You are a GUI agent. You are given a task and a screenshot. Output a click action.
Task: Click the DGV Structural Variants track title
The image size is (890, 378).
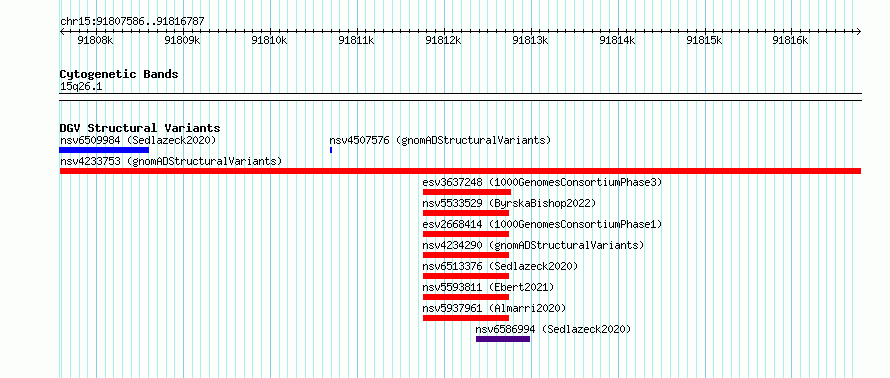click(x=140, y=128)
